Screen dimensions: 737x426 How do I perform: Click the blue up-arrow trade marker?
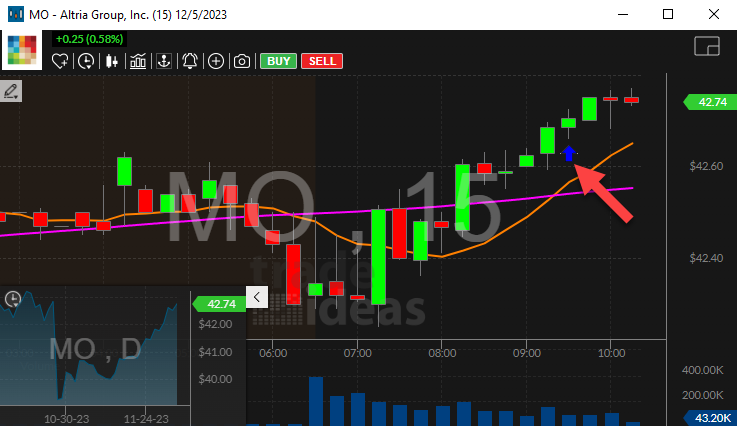[x=569, y=153]
